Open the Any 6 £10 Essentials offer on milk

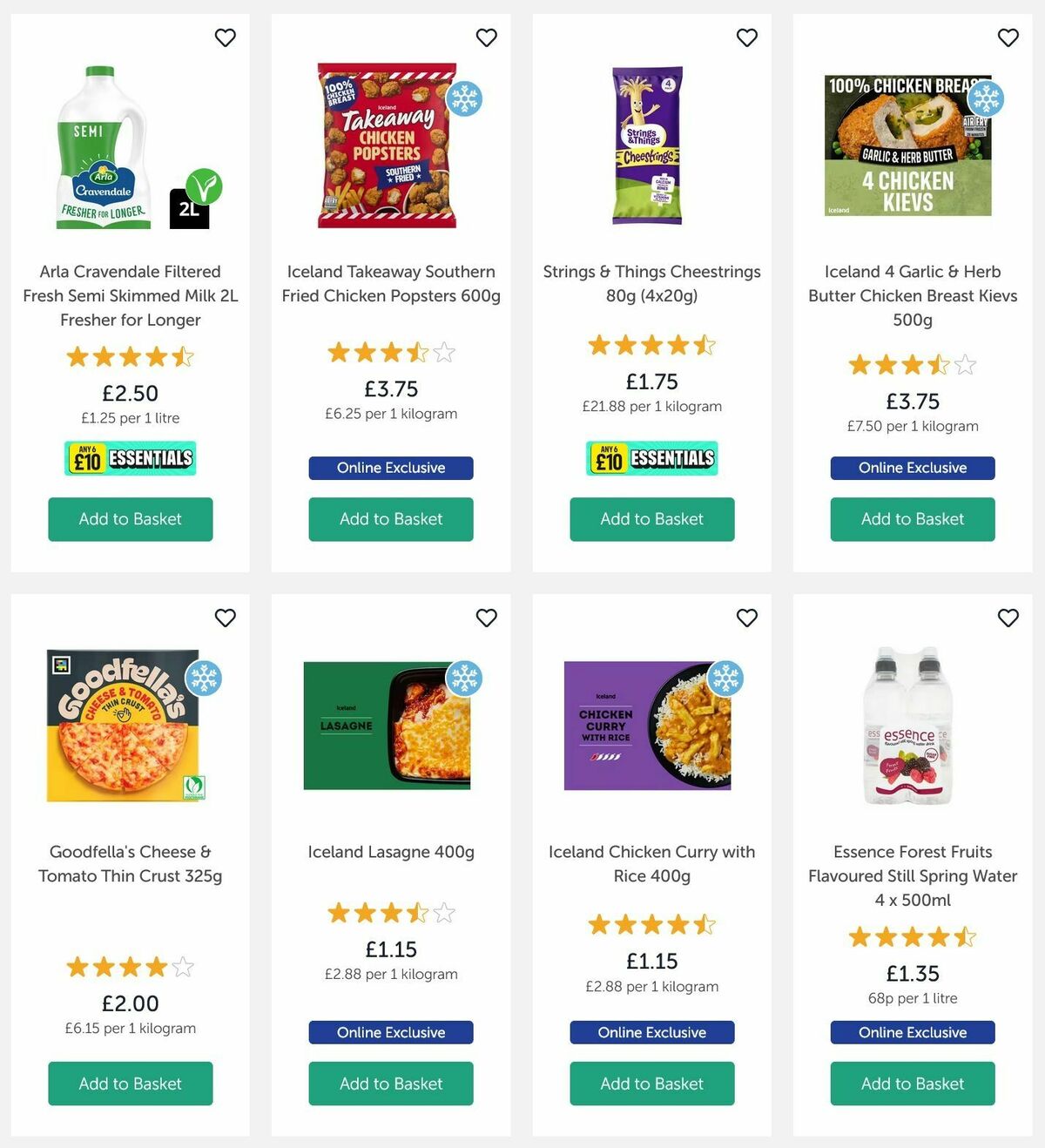pyautogui.click(x=130, y=457)
